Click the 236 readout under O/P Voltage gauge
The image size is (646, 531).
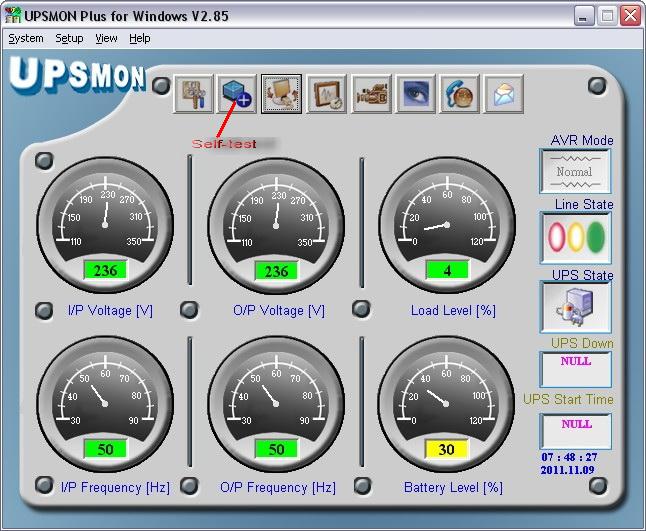click(276, 271)
